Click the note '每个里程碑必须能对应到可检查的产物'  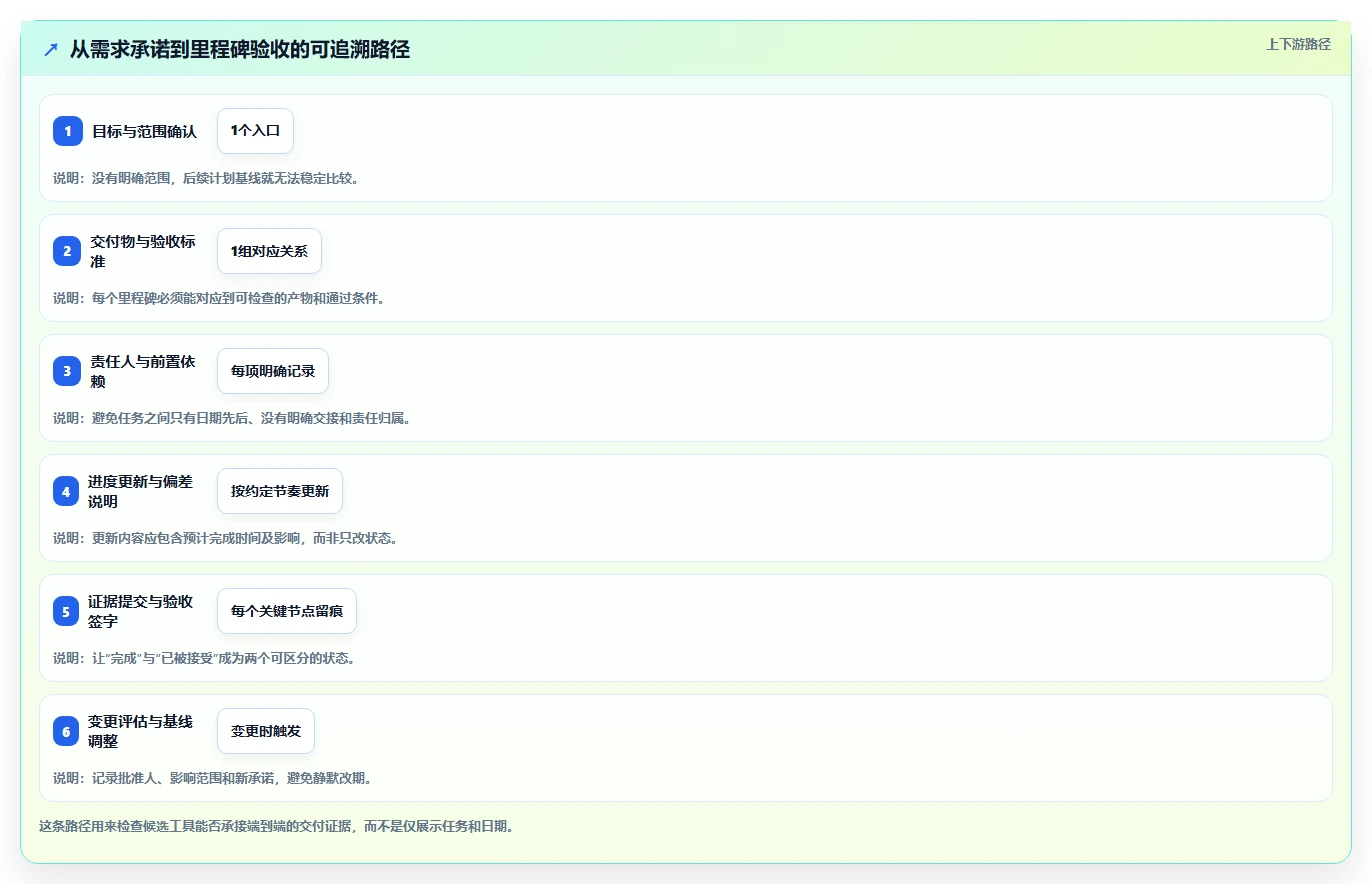click(x=219, y=298)
